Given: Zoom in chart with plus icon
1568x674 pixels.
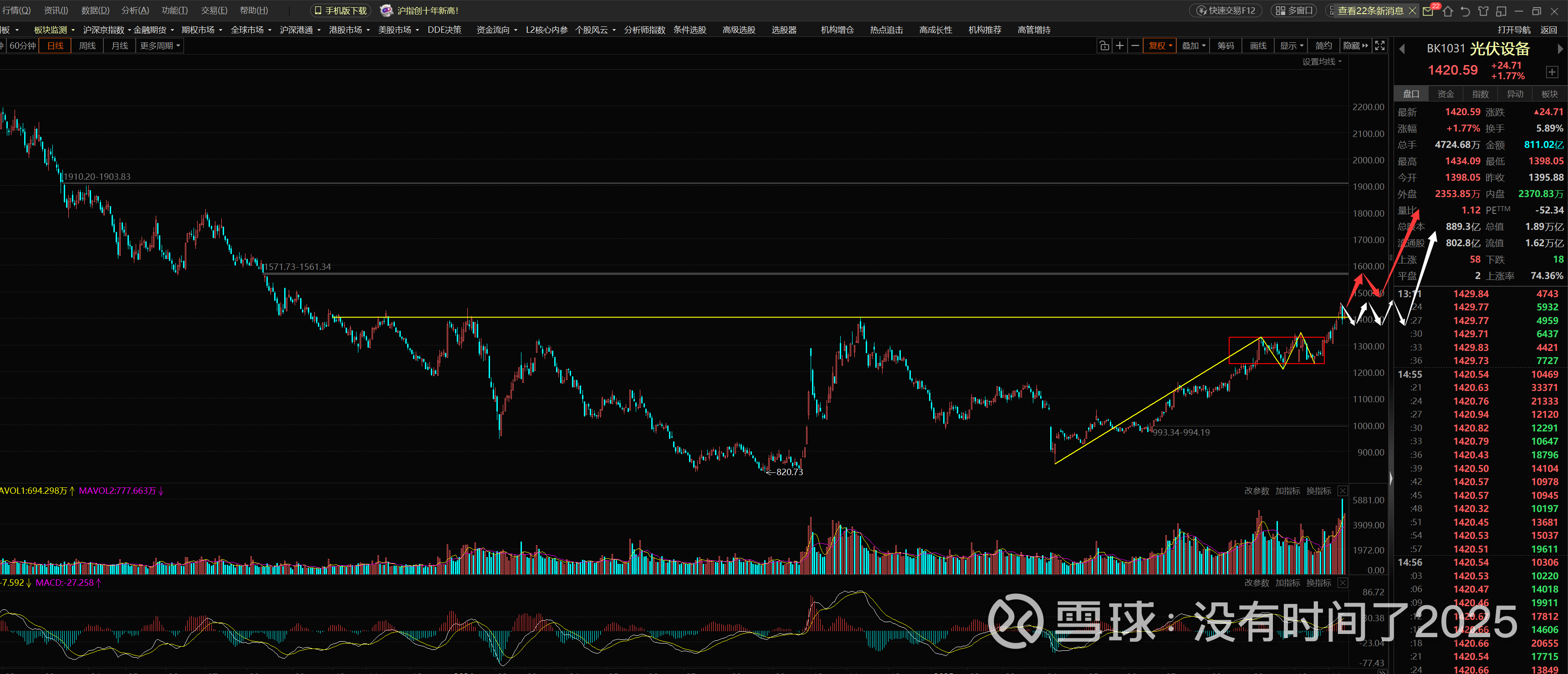Looking at the screenshot, I should click(x=1119, y=46).
